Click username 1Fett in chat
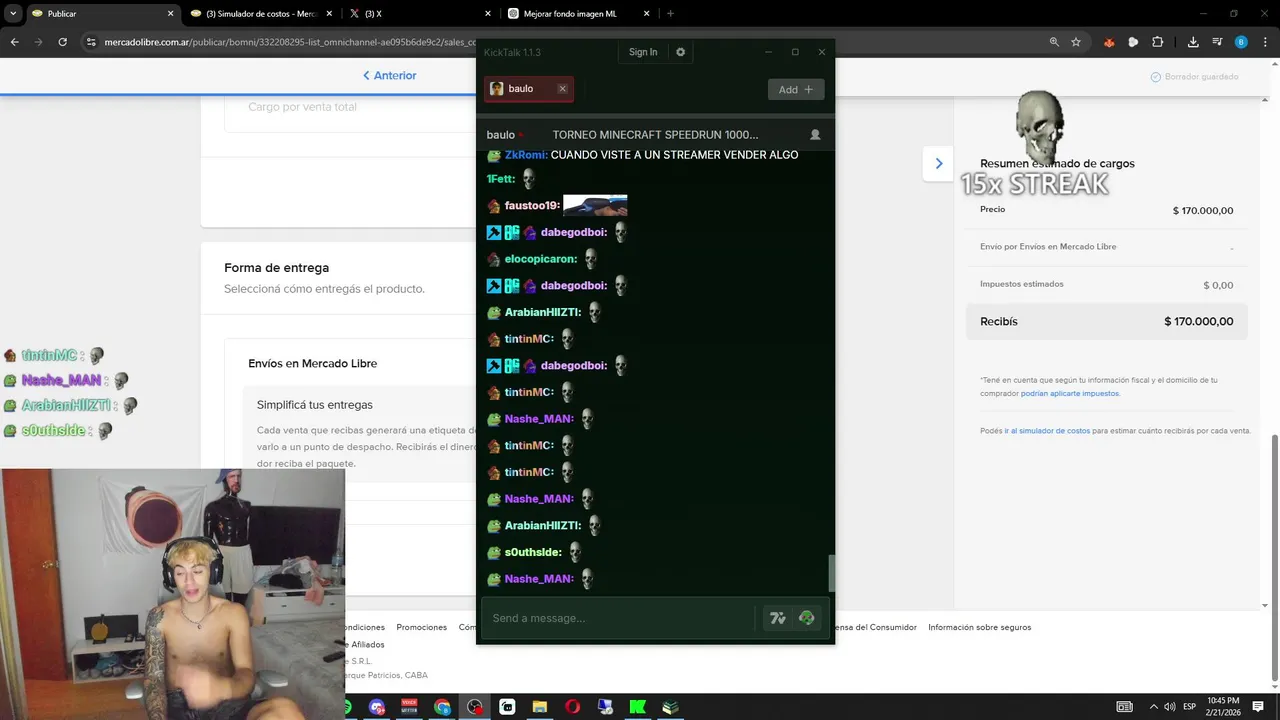Viewport: 1280px width, 720px height. point(501,179)
